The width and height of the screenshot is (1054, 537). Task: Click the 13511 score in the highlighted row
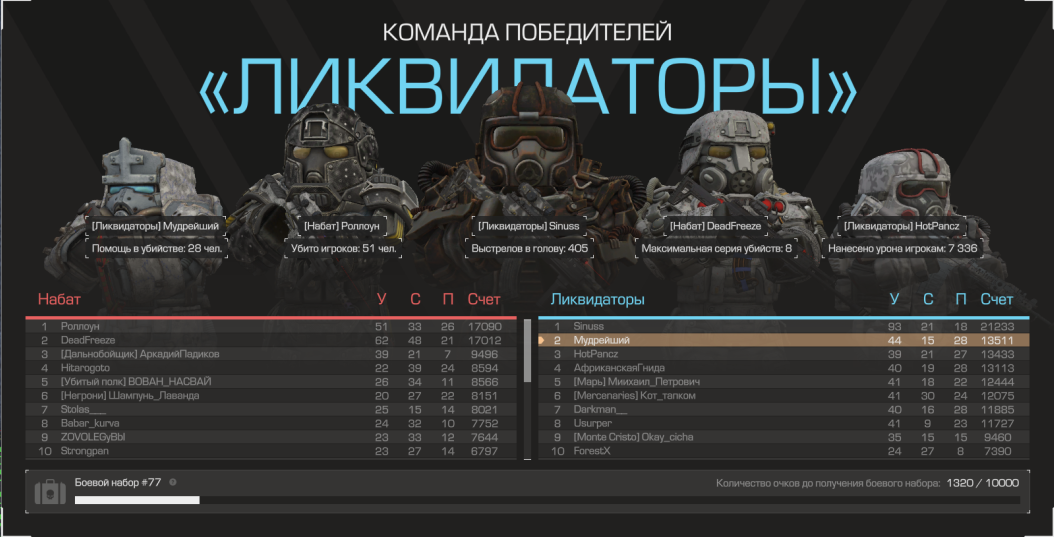(x=997, y=340)
